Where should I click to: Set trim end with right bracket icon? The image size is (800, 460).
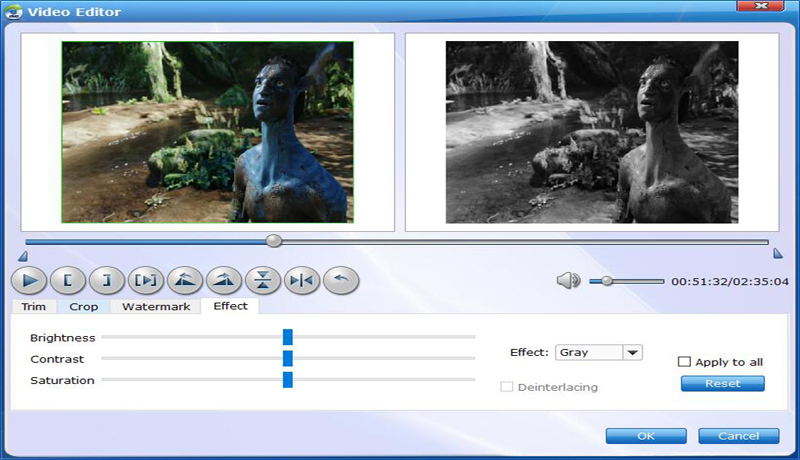coord(105,281)
